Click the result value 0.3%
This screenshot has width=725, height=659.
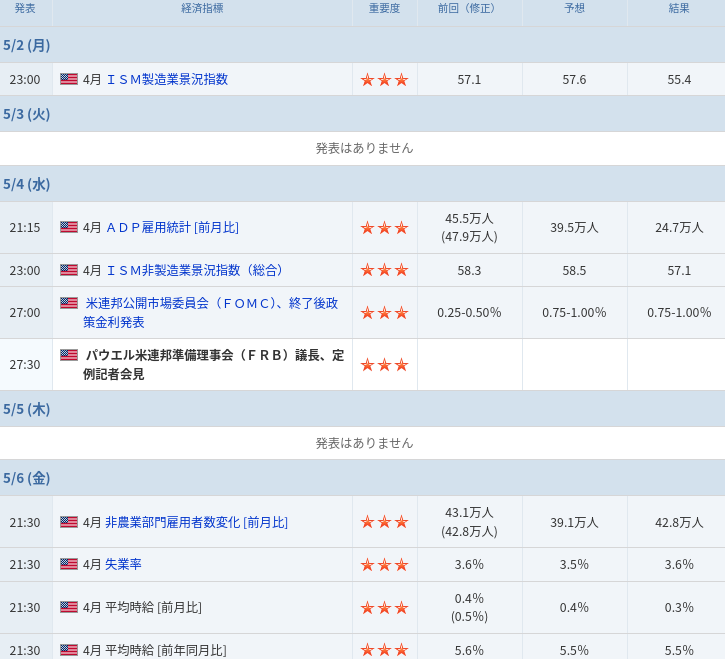tap(679, 607)
